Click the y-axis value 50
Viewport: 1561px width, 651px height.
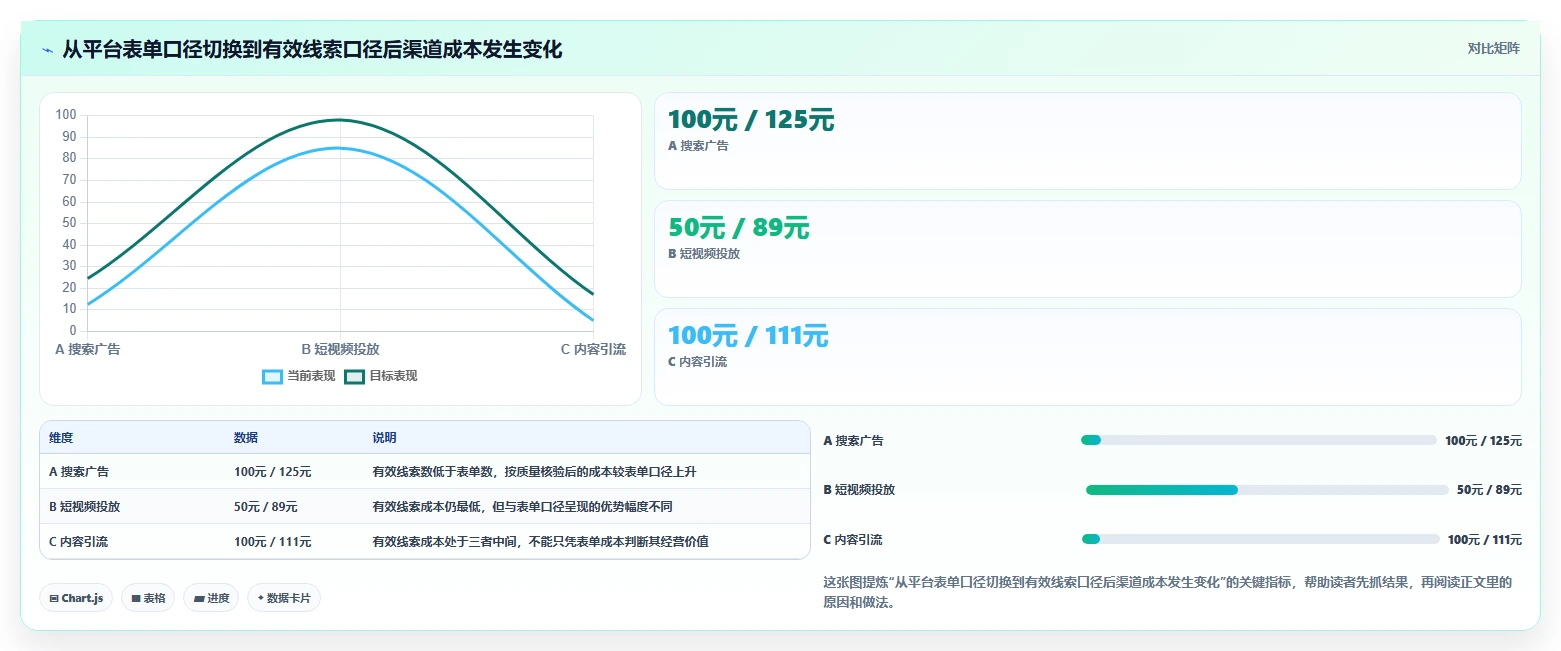click(69, 223)
